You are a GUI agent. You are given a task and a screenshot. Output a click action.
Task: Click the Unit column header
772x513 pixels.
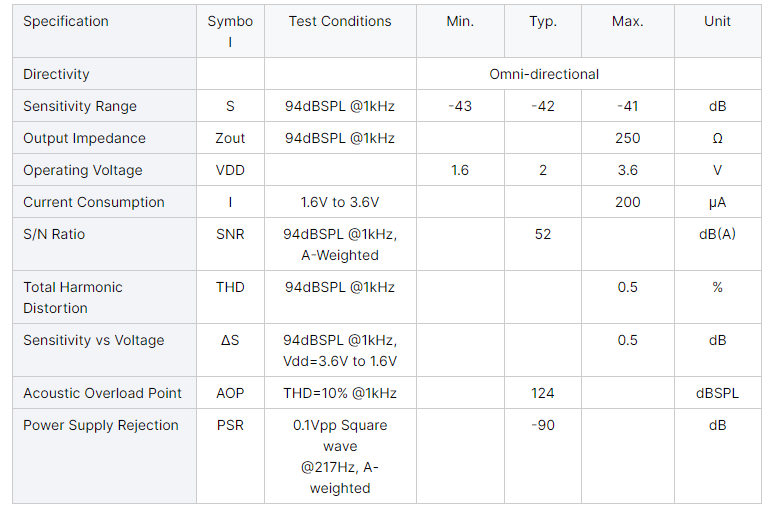coord(717,21)
